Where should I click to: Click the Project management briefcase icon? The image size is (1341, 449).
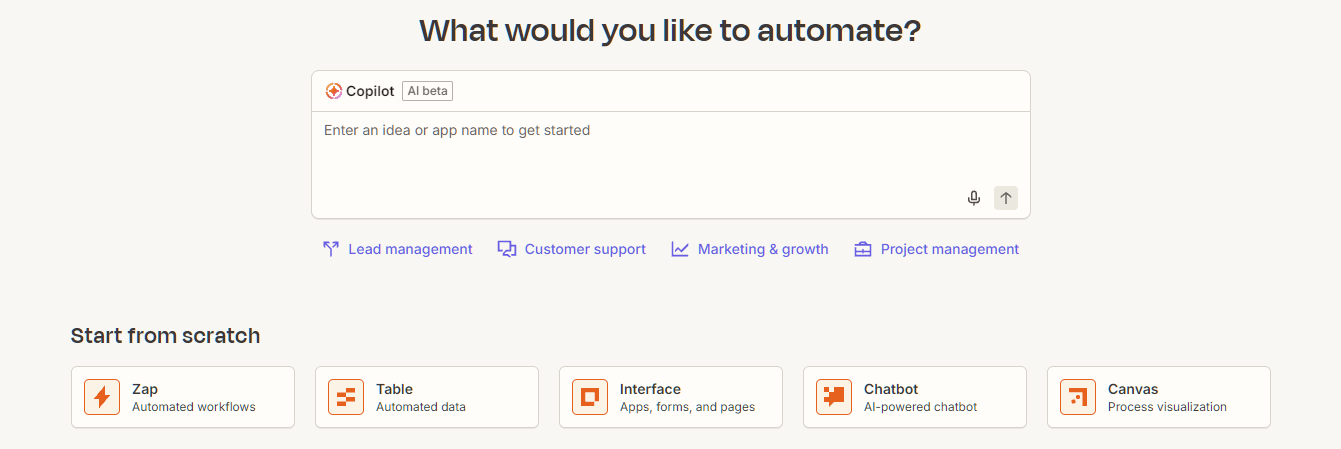tap(863, 249)
